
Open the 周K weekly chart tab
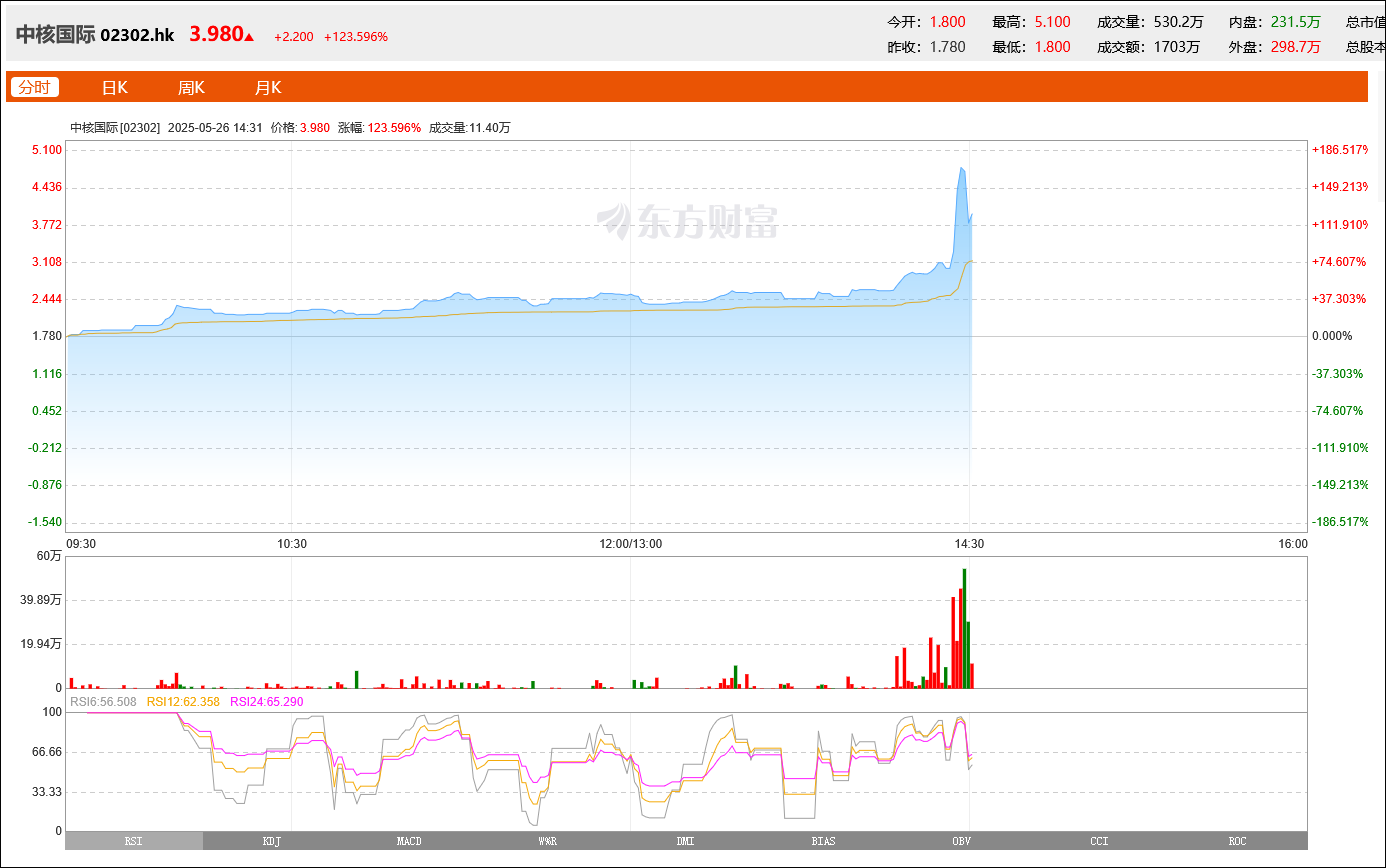[x=191, y=87]
